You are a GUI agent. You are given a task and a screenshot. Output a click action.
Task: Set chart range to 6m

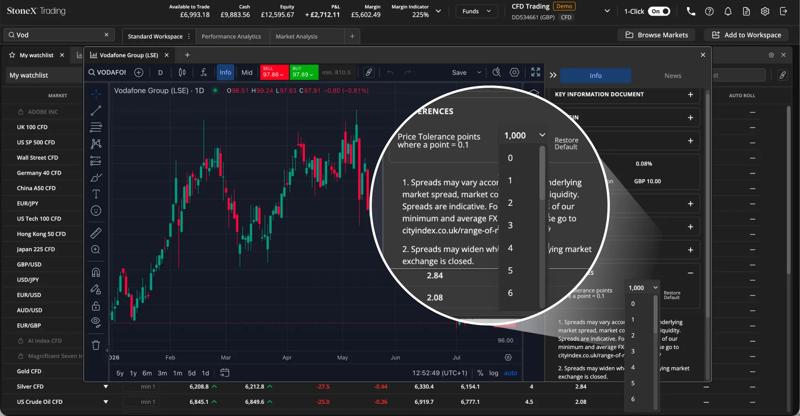[147, 373]
